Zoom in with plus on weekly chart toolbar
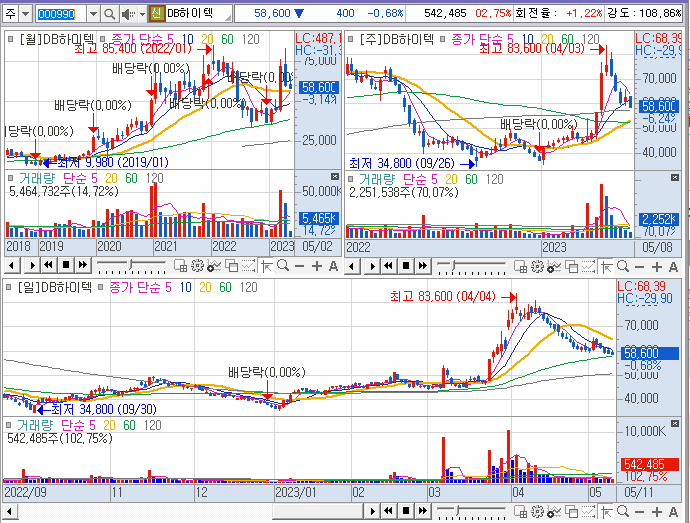The width and height of the screenshot is (690, 523). tap(657, 267)
